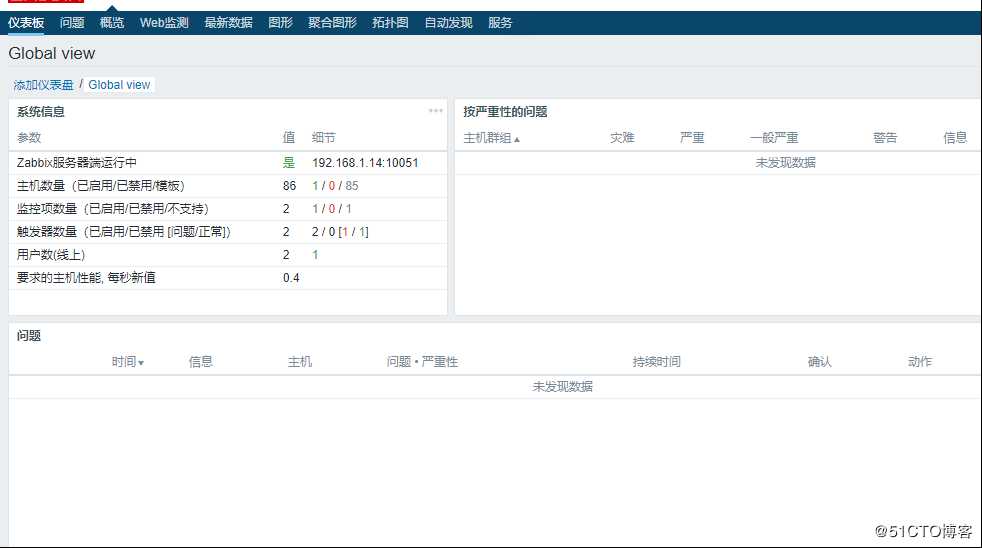The image size is (982, 548).
Task: Click 用户数(线上) row label
Action: pos(51,255)
